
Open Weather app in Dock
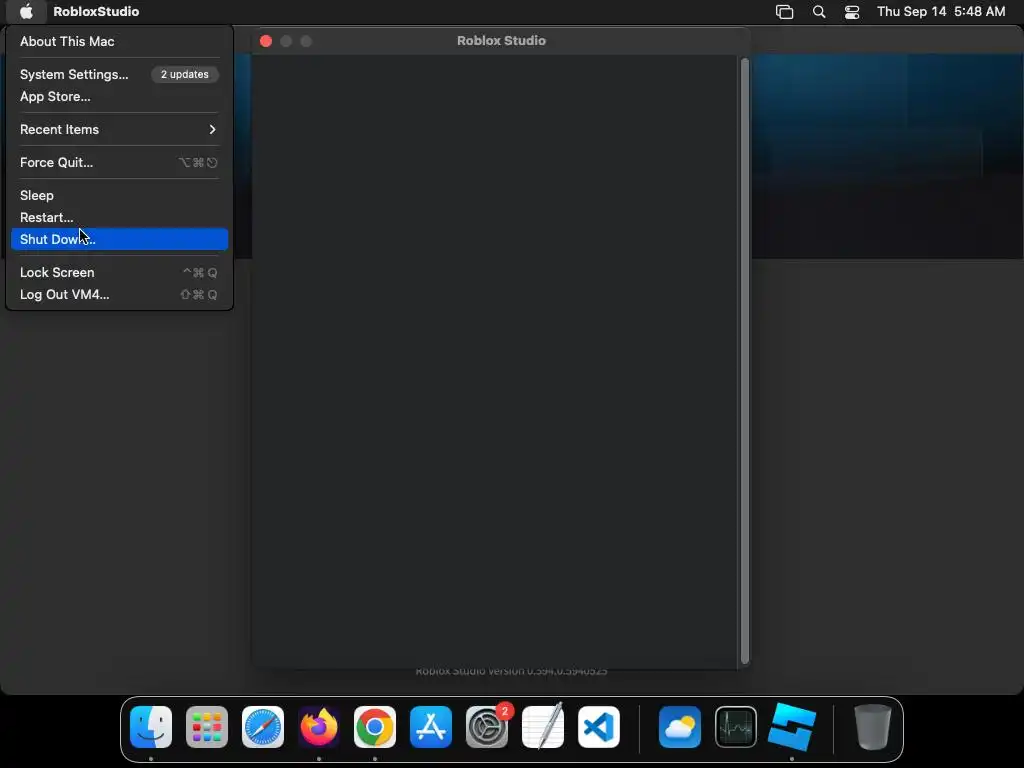pos(680,727)
